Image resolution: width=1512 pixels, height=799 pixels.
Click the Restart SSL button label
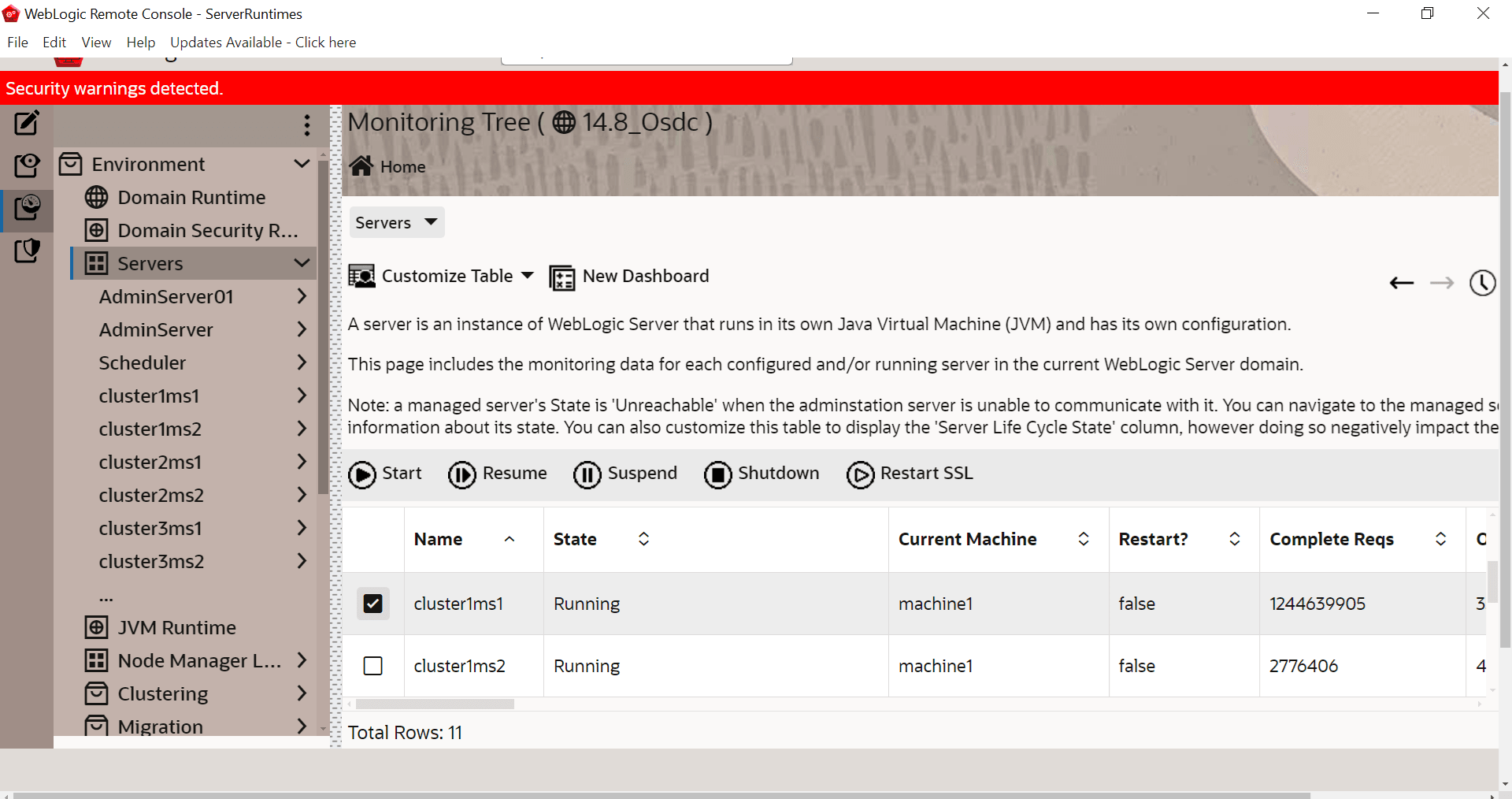pyautogui.click(x=926, y=473)
